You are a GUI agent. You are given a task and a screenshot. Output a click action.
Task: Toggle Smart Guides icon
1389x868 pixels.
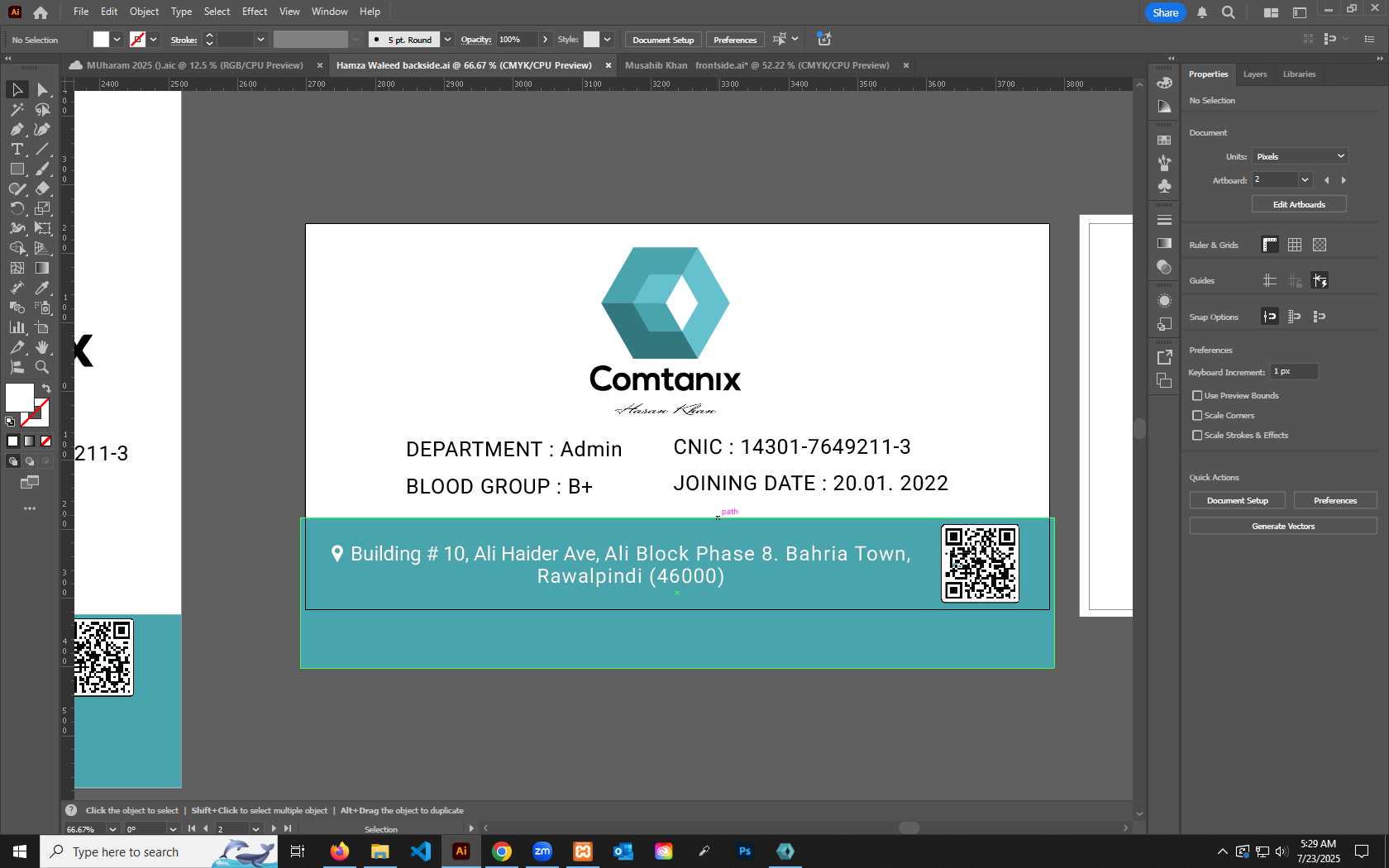coord(1320,281)
